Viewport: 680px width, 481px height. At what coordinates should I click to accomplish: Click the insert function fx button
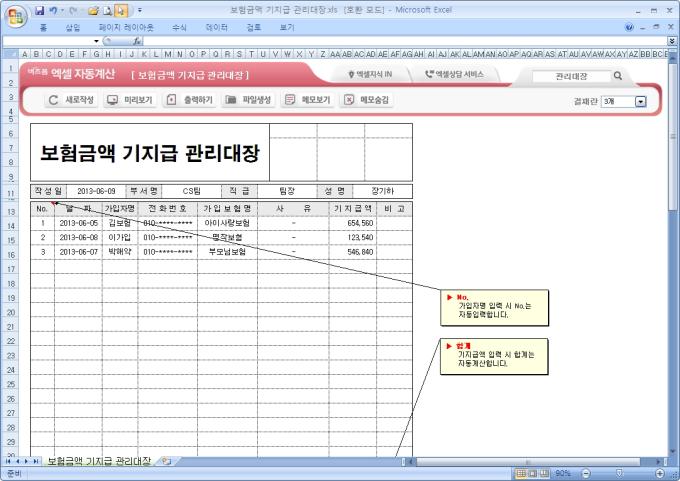coord(137,41)
